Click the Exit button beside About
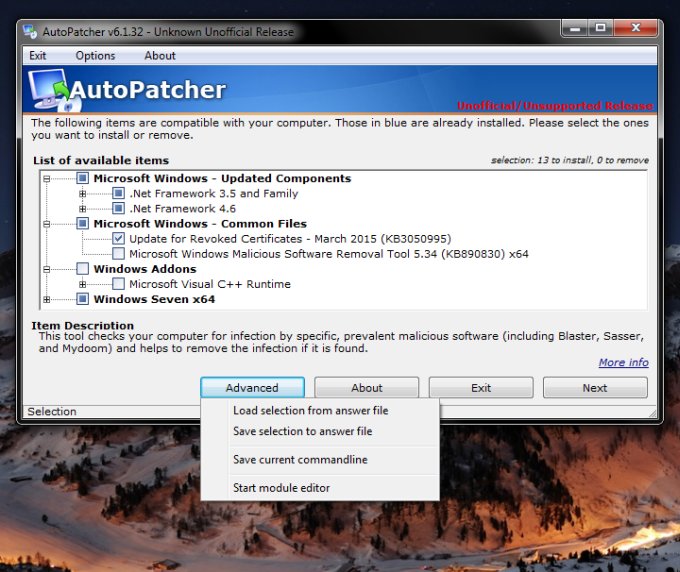Viewport: 680px width, 572px height. 481,388
